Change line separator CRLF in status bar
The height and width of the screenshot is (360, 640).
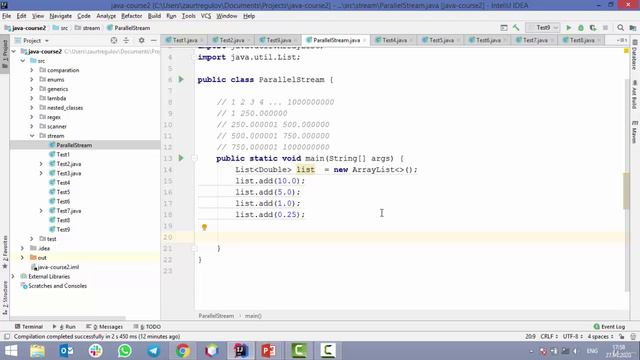click(549, 337)
